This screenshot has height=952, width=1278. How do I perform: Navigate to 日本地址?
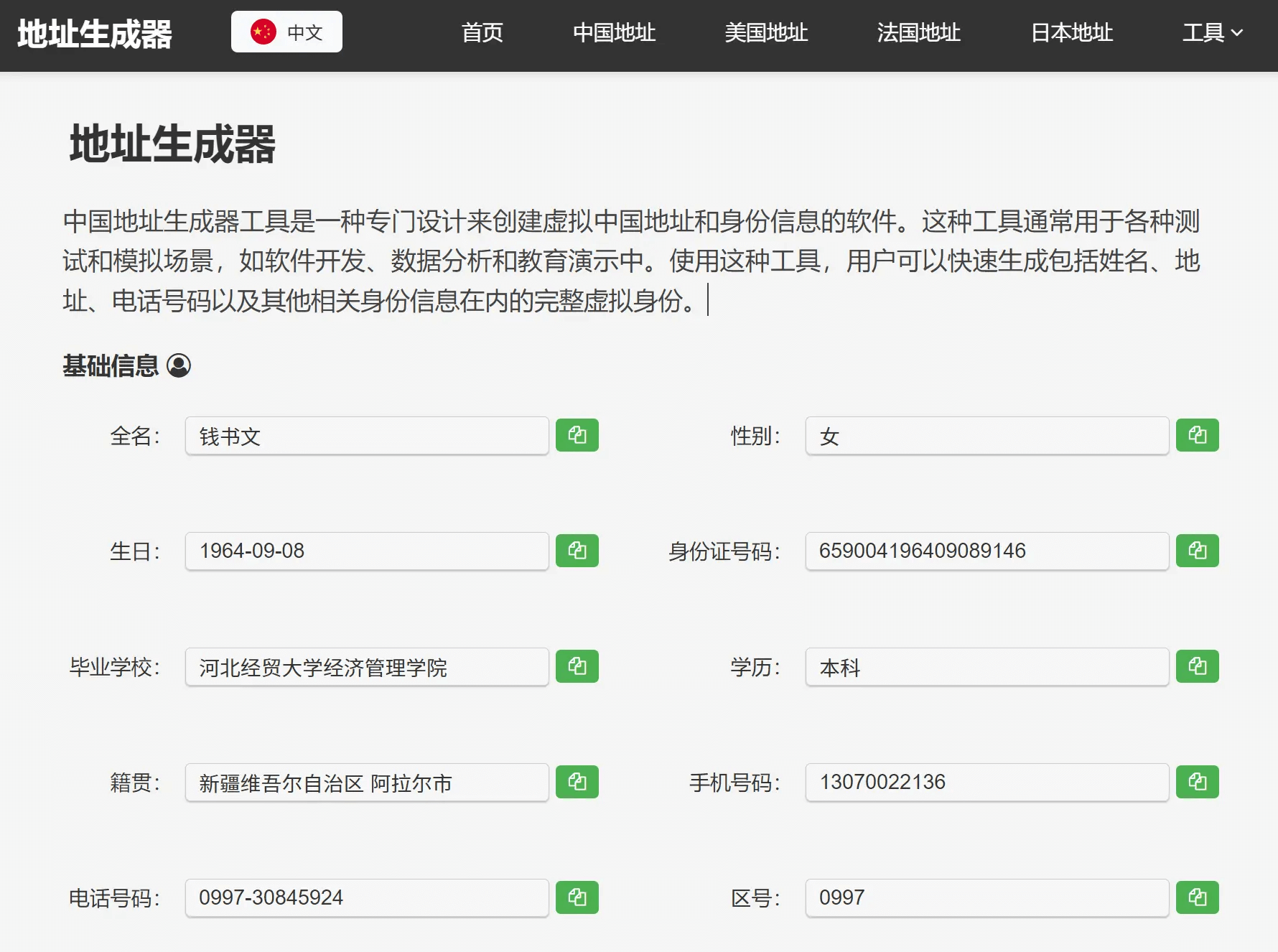pyautogui.click(x=1071, y=33)
